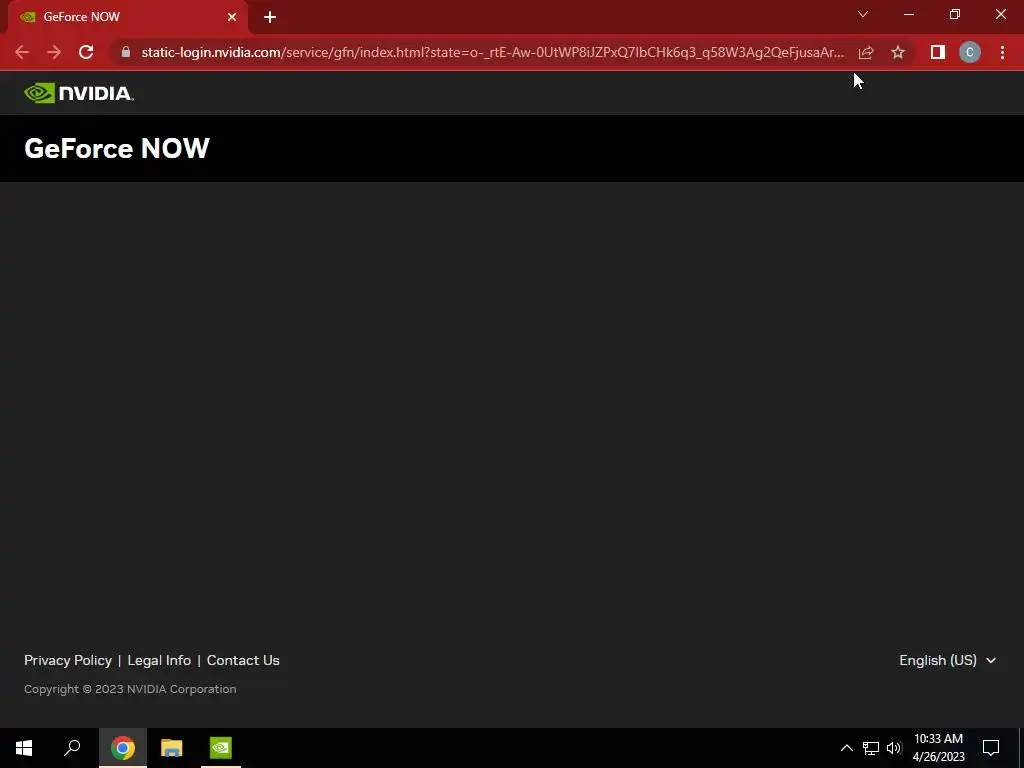This screenshot has width=1024, height=768.
Task: Open the volume tray icon
Action: [x=894, y=748]
